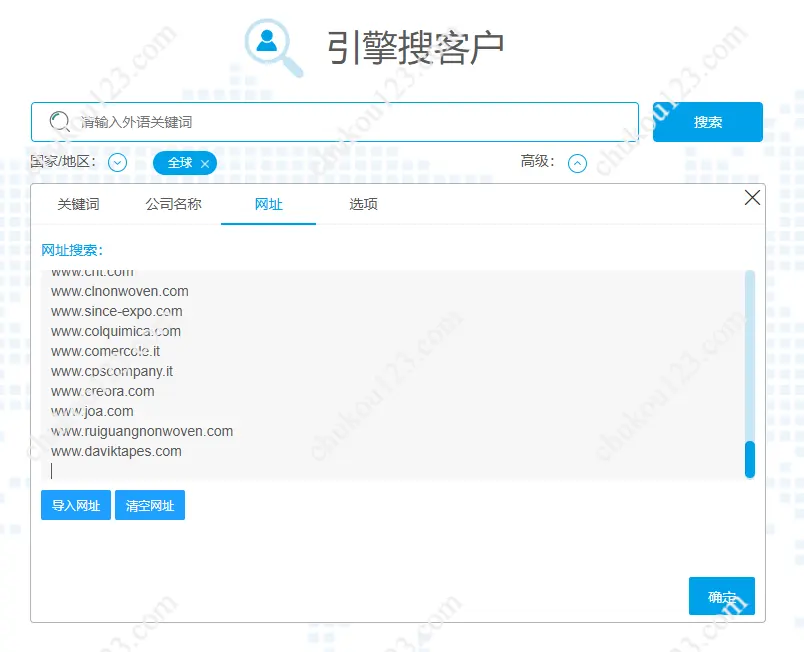Switch to the 关键词 tab
This screenshot has width=804, height=652.
tap(78, 204)
